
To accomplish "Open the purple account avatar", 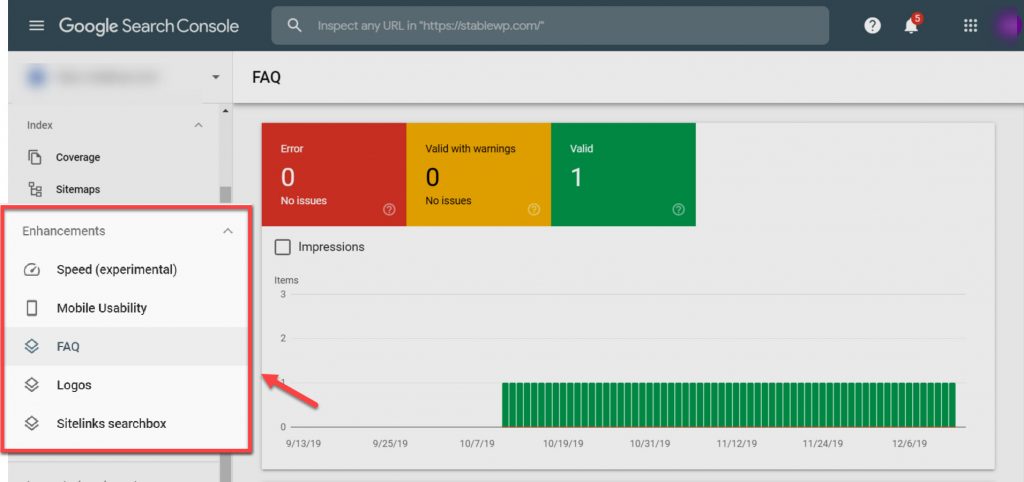I will tap(1008, 25).
